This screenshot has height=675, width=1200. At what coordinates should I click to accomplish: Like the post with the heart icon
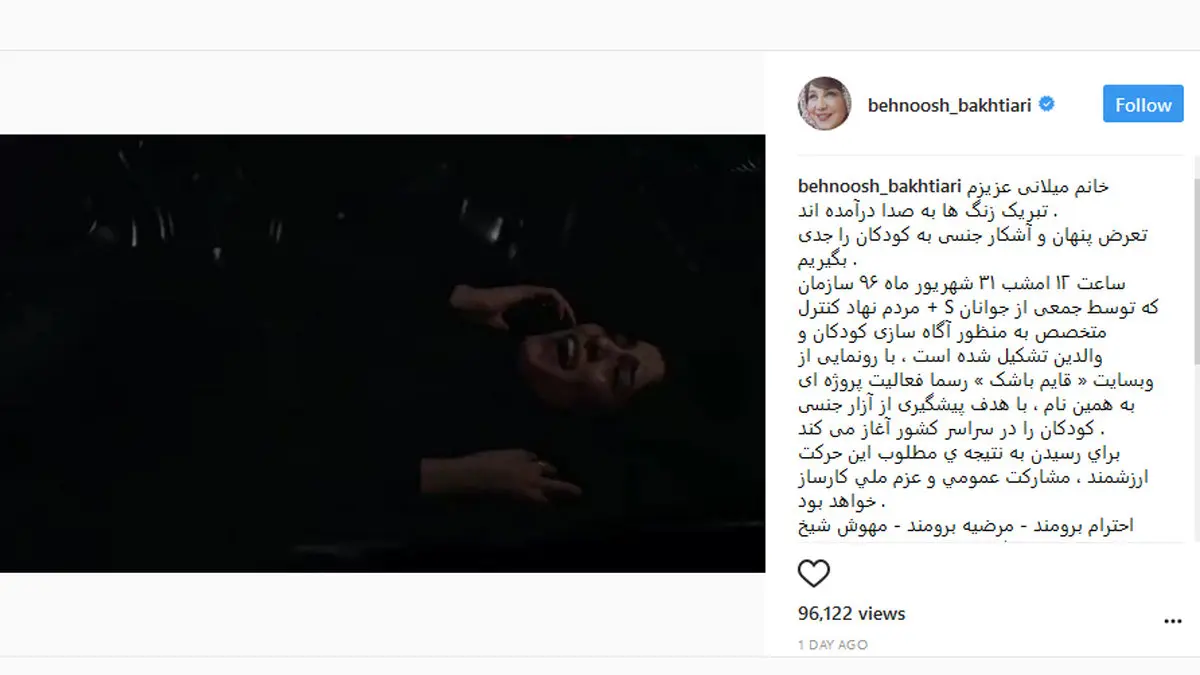click(814, 573)
